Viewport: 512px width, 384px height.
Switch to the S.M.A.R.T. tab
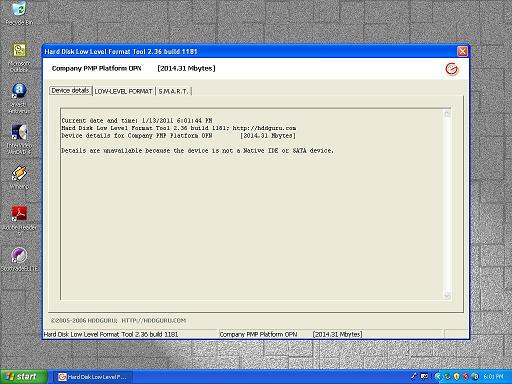173,91
